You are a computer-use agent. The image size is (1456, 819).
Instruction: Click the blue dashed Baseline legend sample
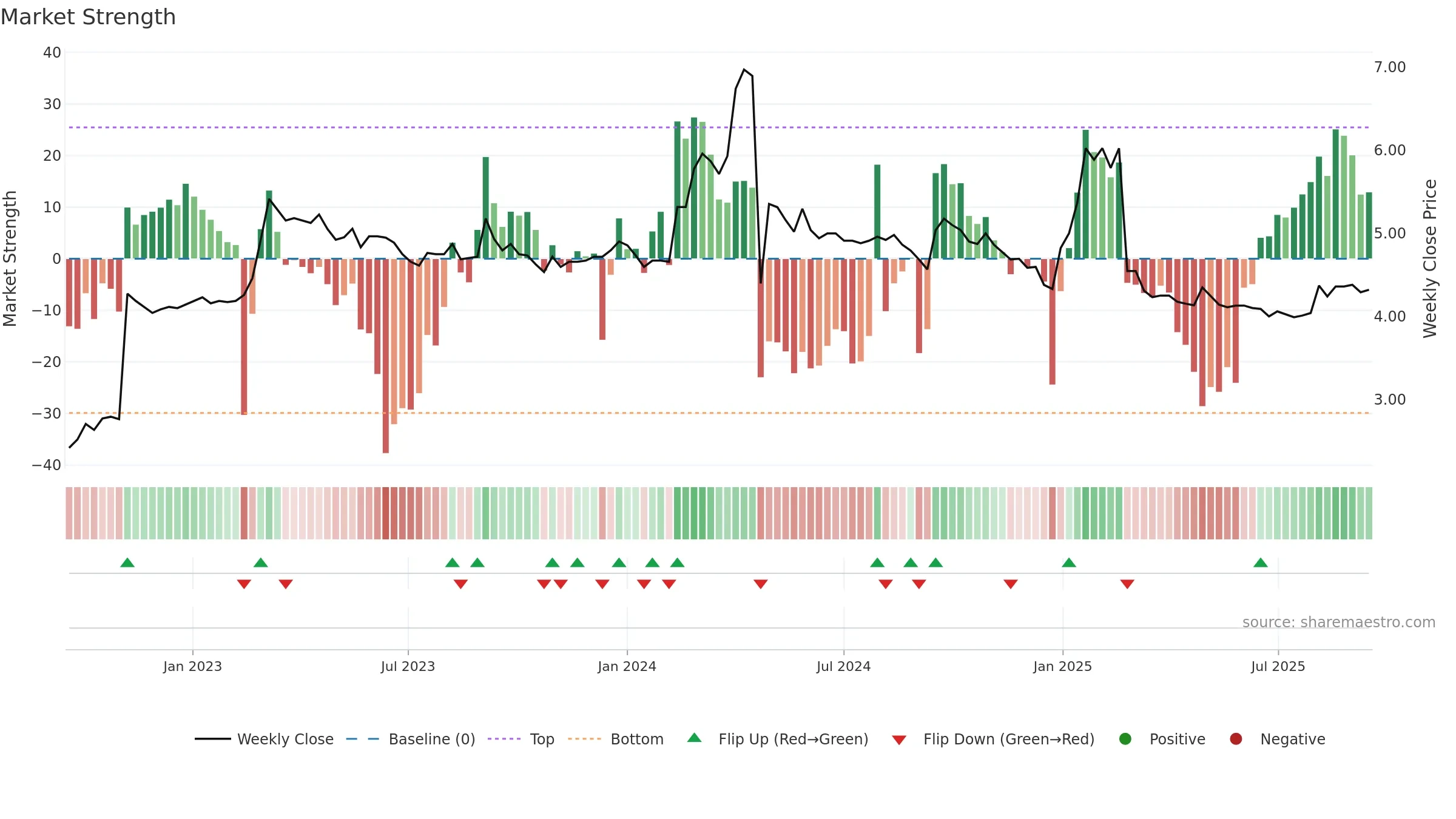pos(362,739)
